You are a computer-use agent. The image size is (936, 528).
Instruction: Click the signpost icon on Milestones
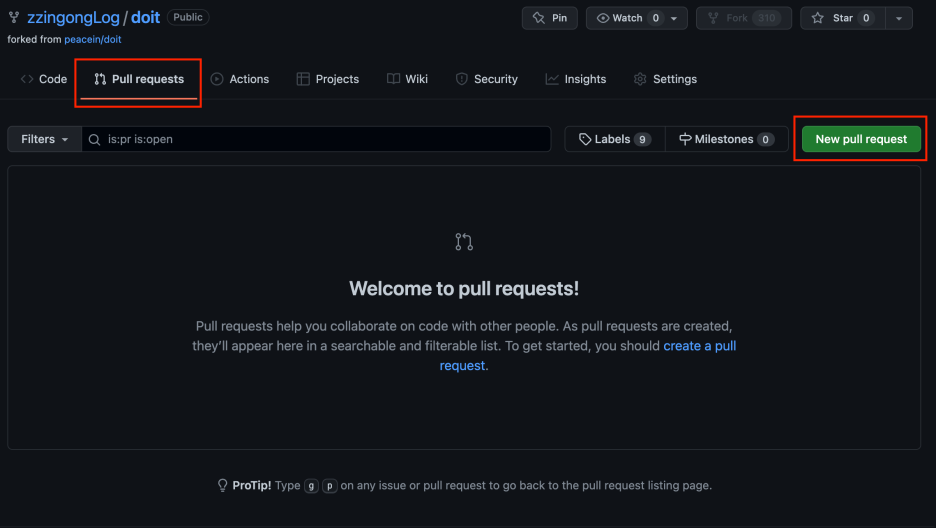click(x=685, y=139)
